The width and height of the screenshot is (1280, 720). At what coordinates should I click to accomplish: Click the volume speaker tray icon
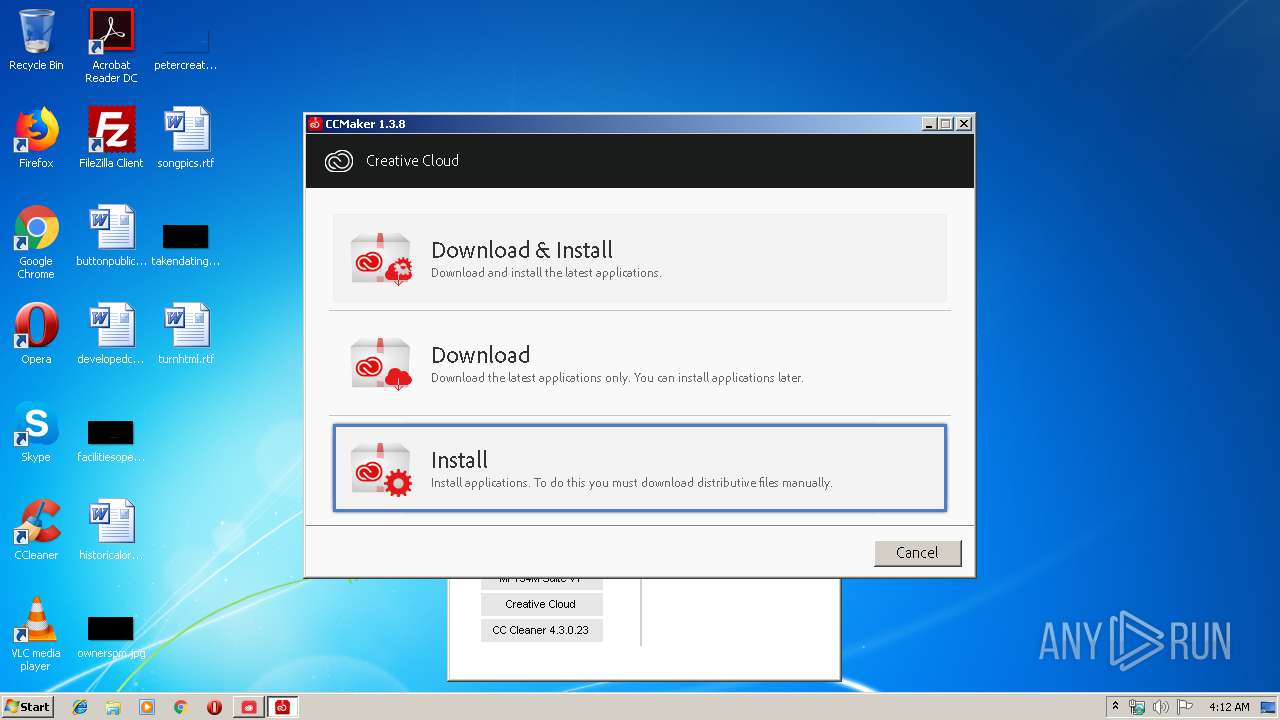(x=1161, y=707)
